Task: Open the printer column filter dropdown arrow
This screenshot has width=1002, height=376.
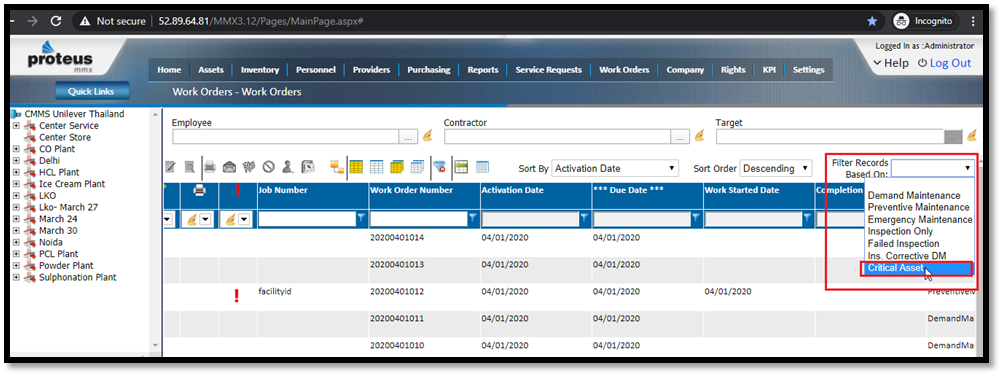Action: (x=206, y=219)
